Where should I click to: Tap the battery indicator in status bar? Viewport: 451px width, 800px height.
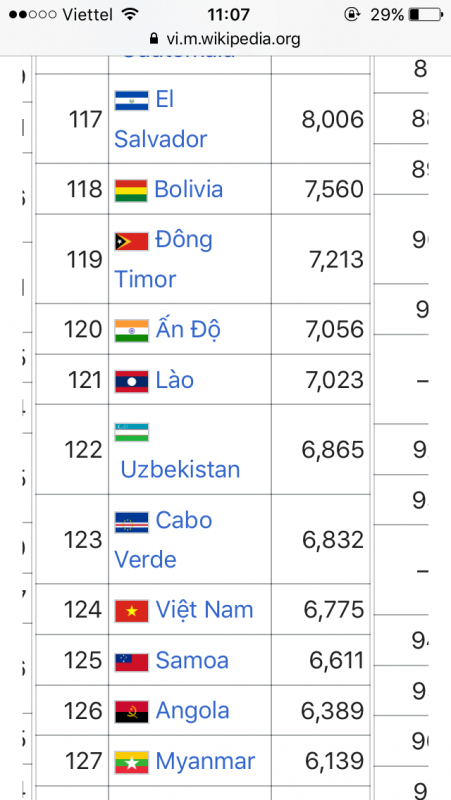426,15
